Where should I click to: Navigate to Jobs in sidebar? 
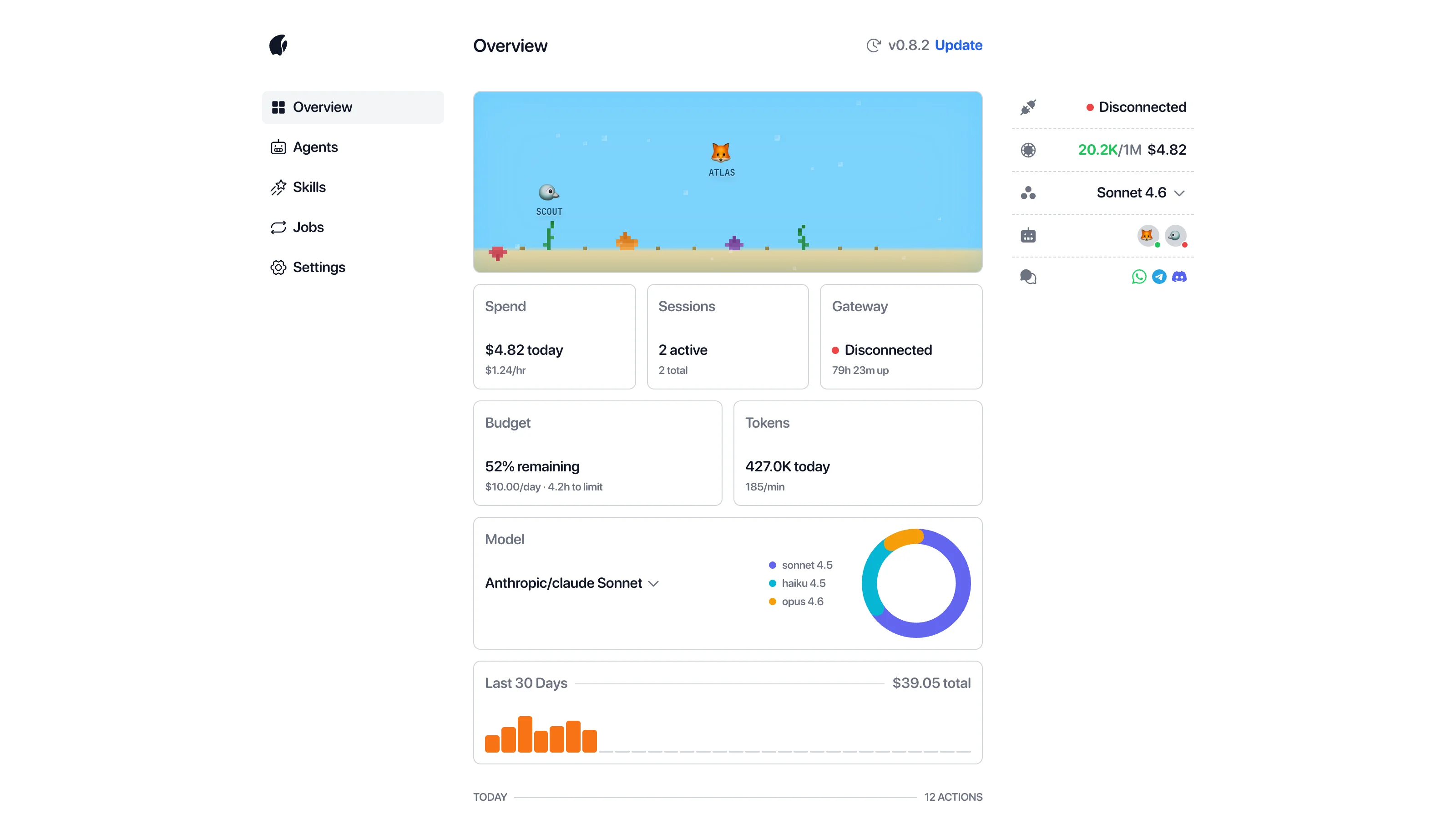coord(308,227)
